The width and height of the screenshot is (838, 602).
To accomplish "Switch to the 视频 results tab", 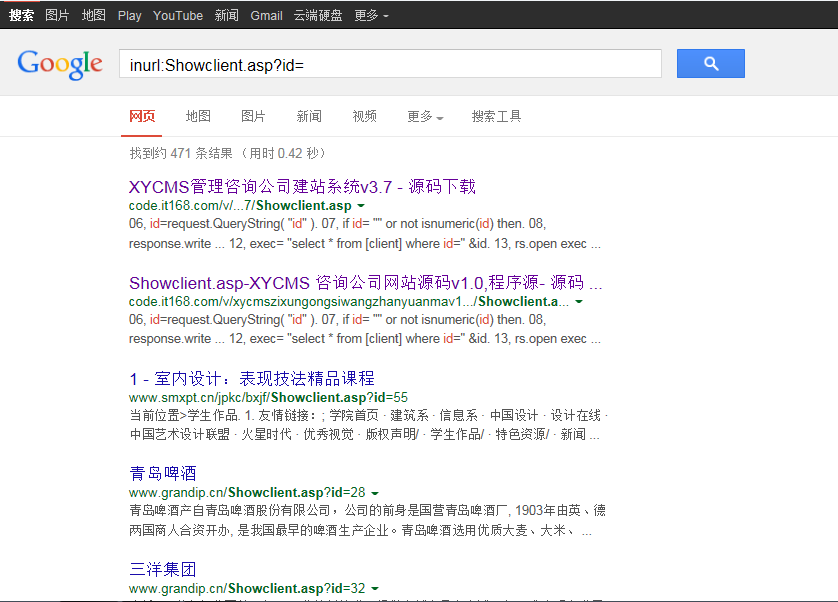I will 364,116.
